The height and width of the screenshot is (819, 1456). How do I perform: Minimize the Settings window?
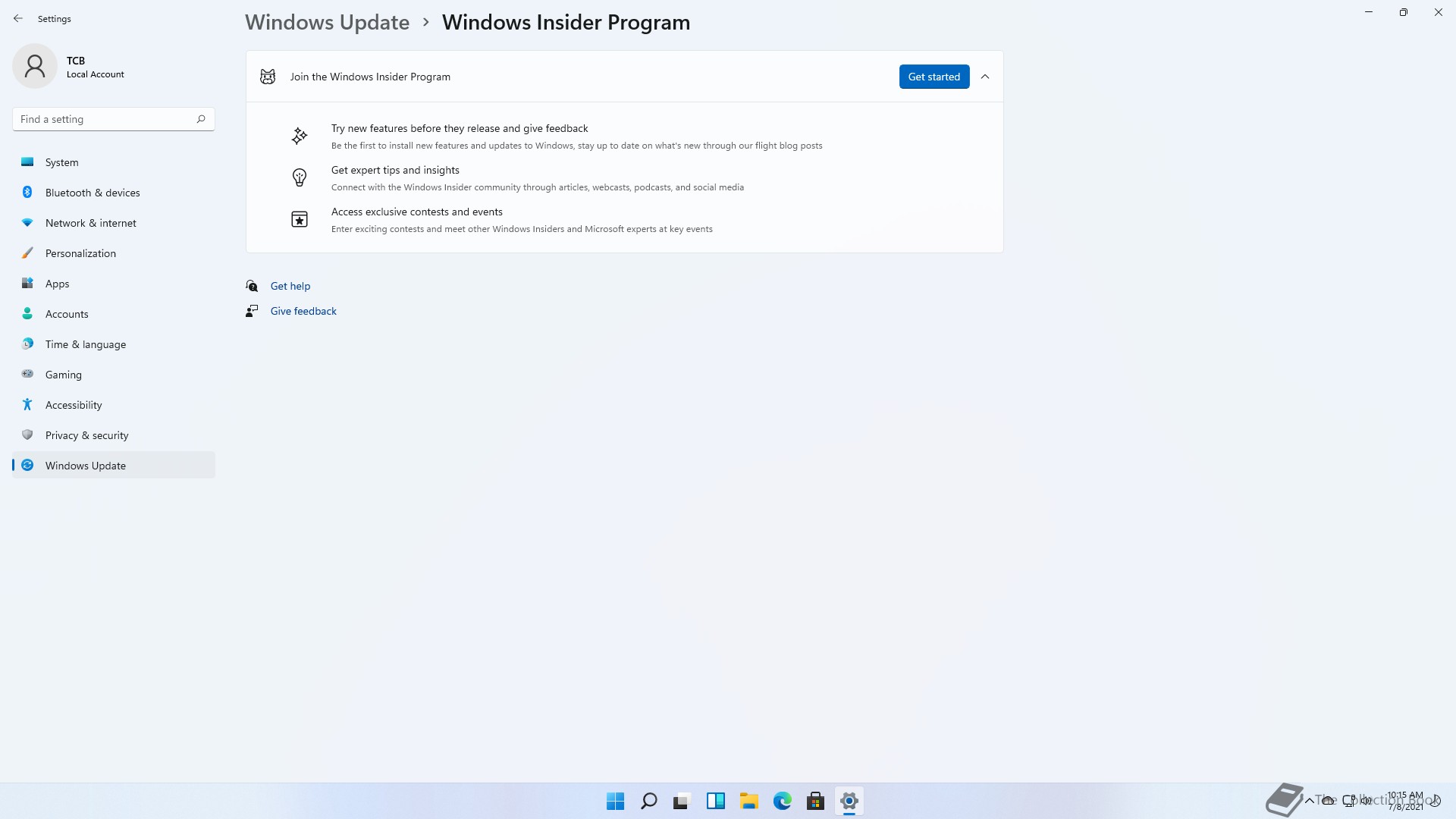coord(1369,12)
